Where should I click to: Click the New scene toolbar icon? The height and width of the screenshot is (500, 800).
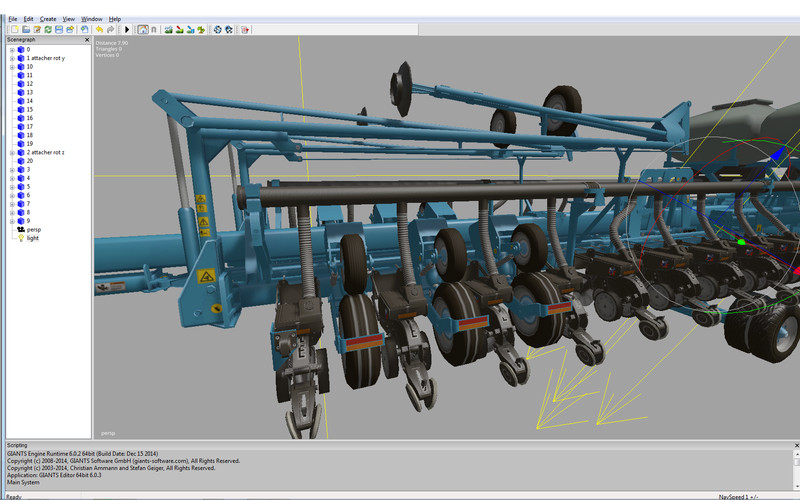click(13, 30)
